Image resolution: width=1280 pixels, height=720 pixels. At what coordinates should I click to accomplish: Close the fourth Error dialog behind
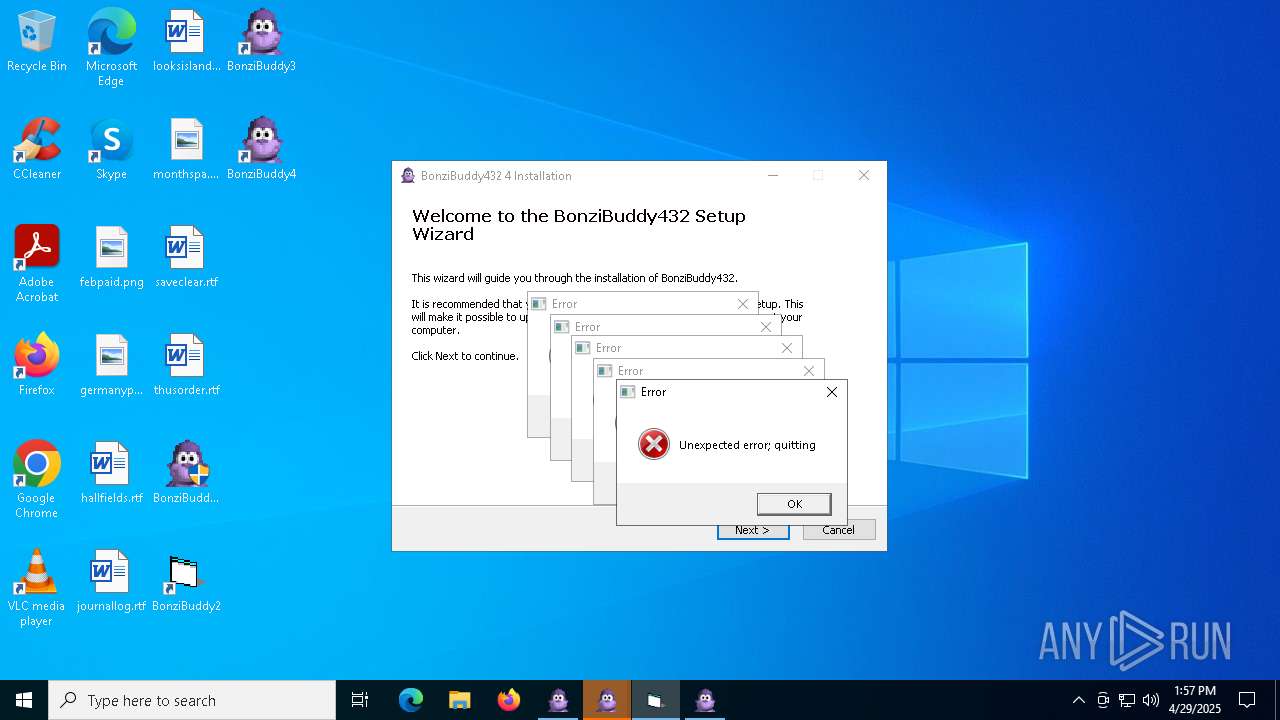point(766,327)
